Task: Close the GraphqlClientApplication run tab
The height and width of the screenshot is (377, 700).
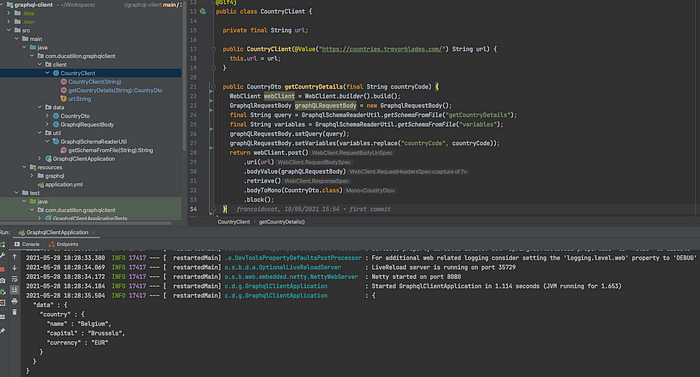Action: point(93,233)
